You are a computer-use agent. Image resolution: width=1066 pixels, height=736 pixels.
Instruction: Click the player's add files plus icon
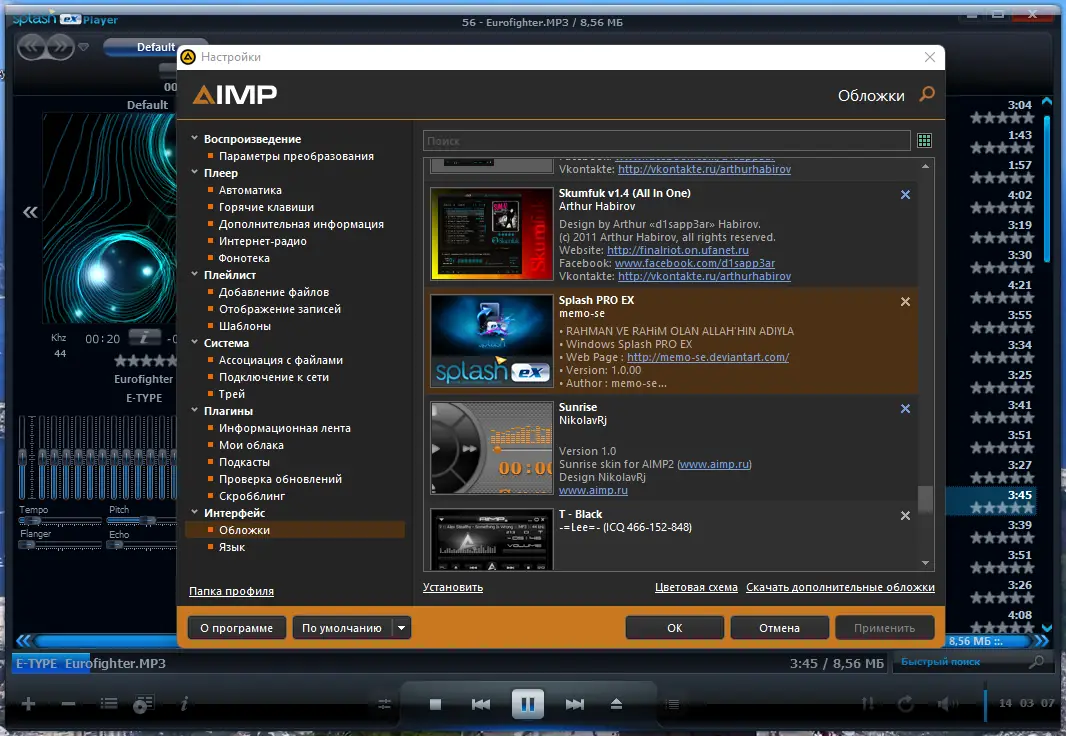28,704
